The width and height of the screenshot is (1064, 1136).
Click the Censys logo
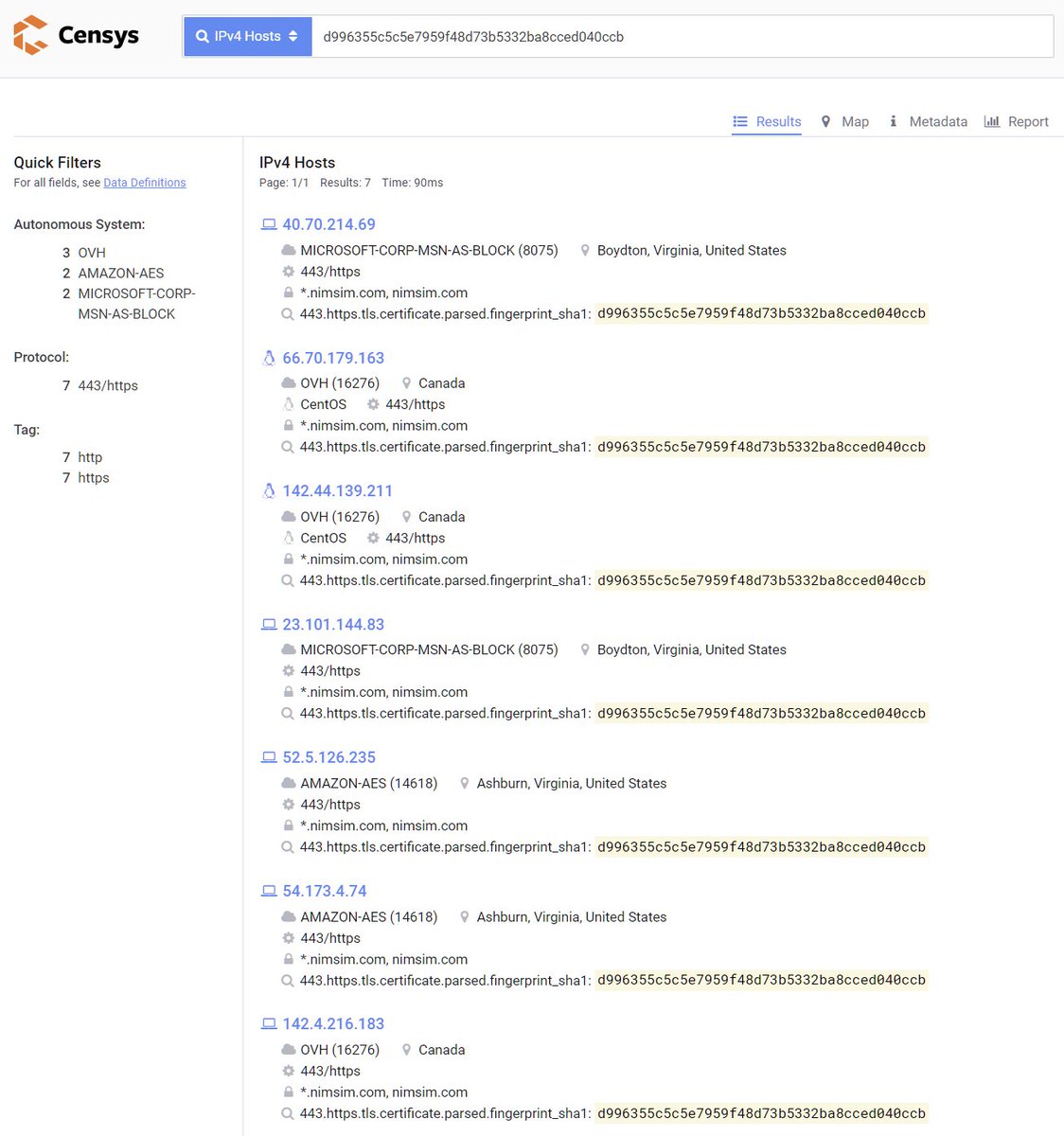point(76,36)
